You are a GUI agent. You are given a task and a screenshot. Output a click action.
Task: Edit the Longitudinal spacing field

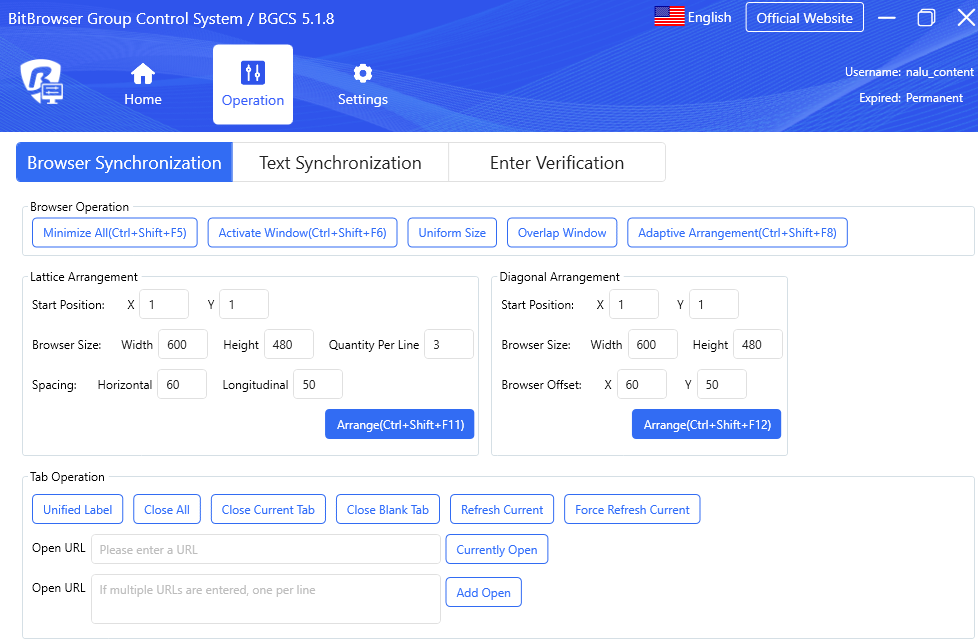pos(318,384)
